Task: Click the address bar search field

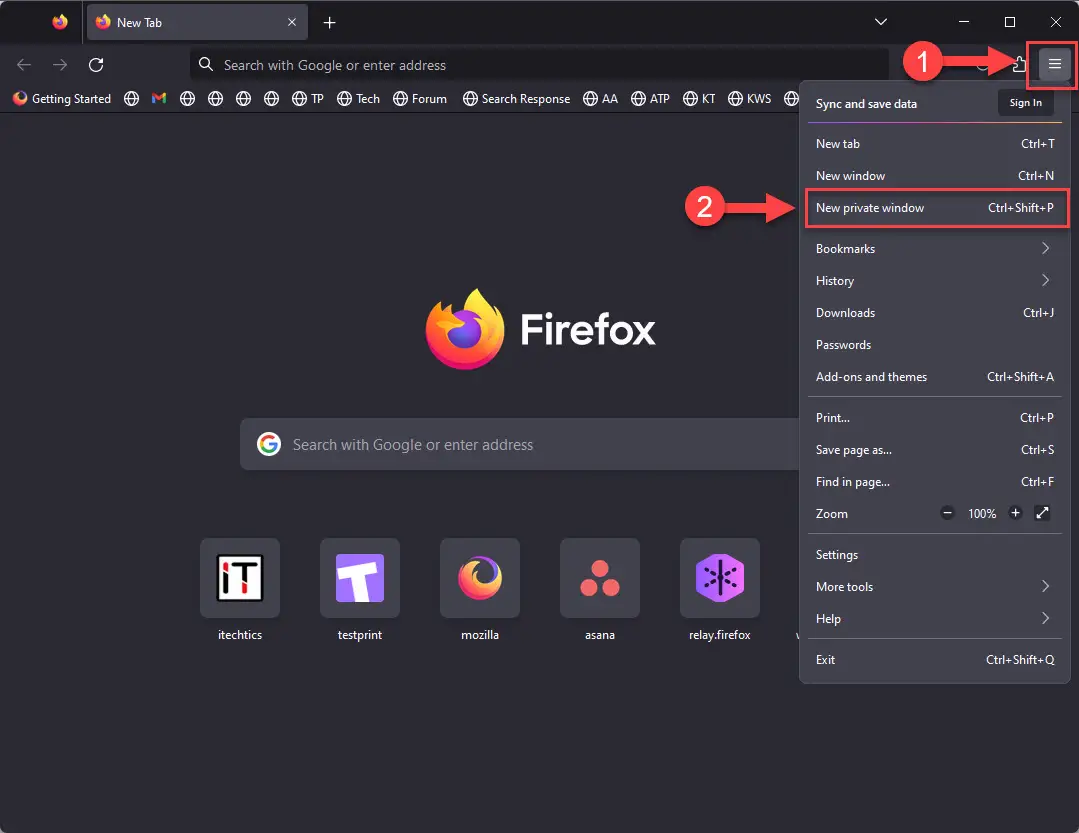Action: tap(539, 65)
